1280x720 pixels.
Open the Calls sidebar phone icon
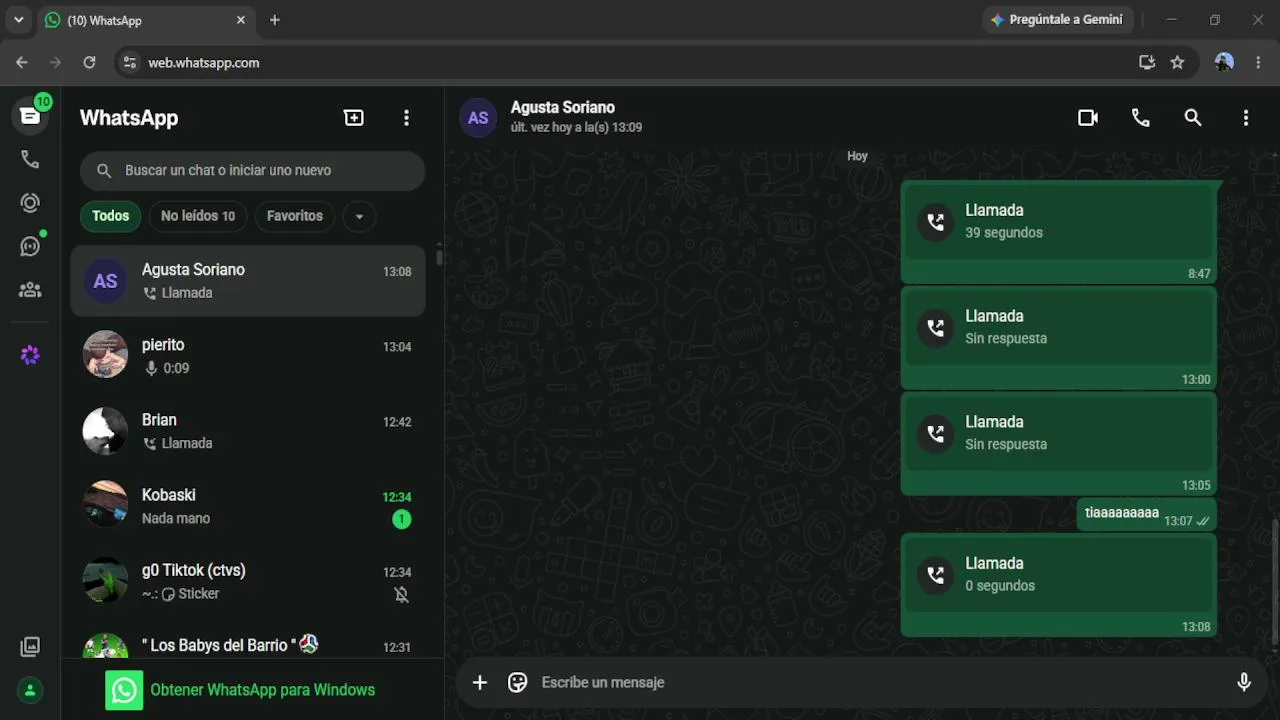[30, 160]
